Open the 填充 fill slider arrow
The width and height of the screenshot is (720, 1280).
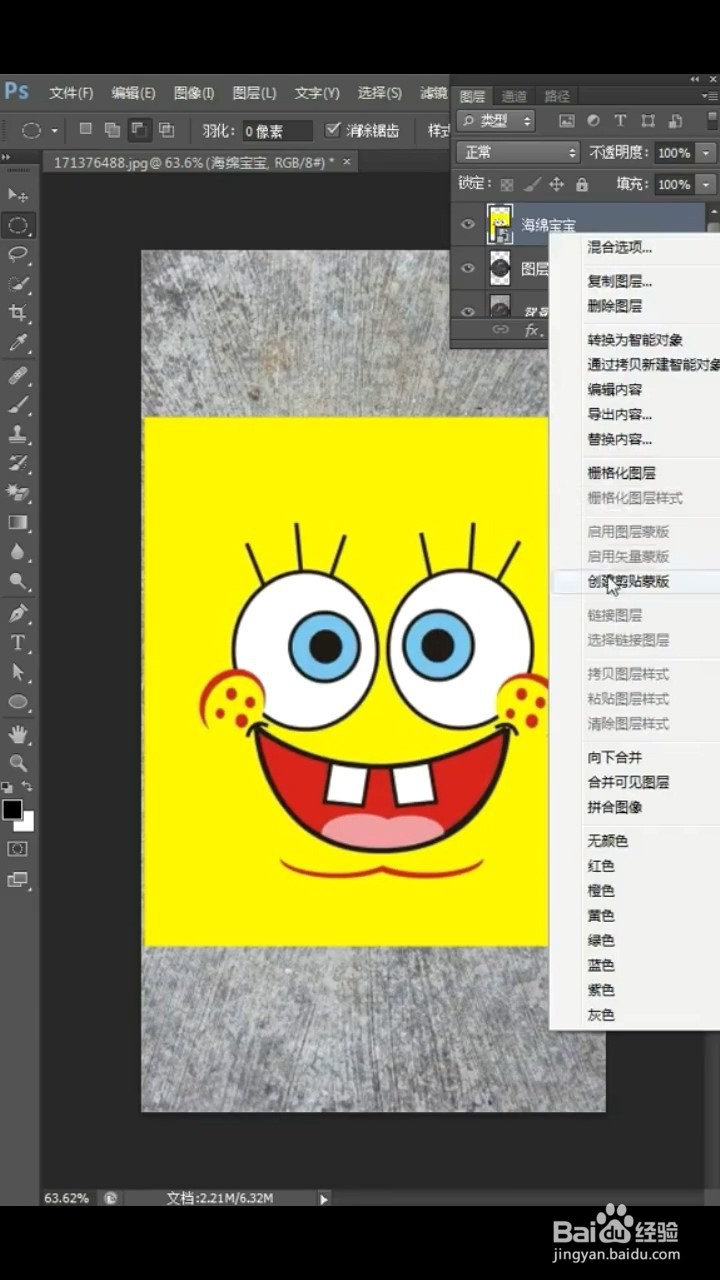tap(707, 184)
